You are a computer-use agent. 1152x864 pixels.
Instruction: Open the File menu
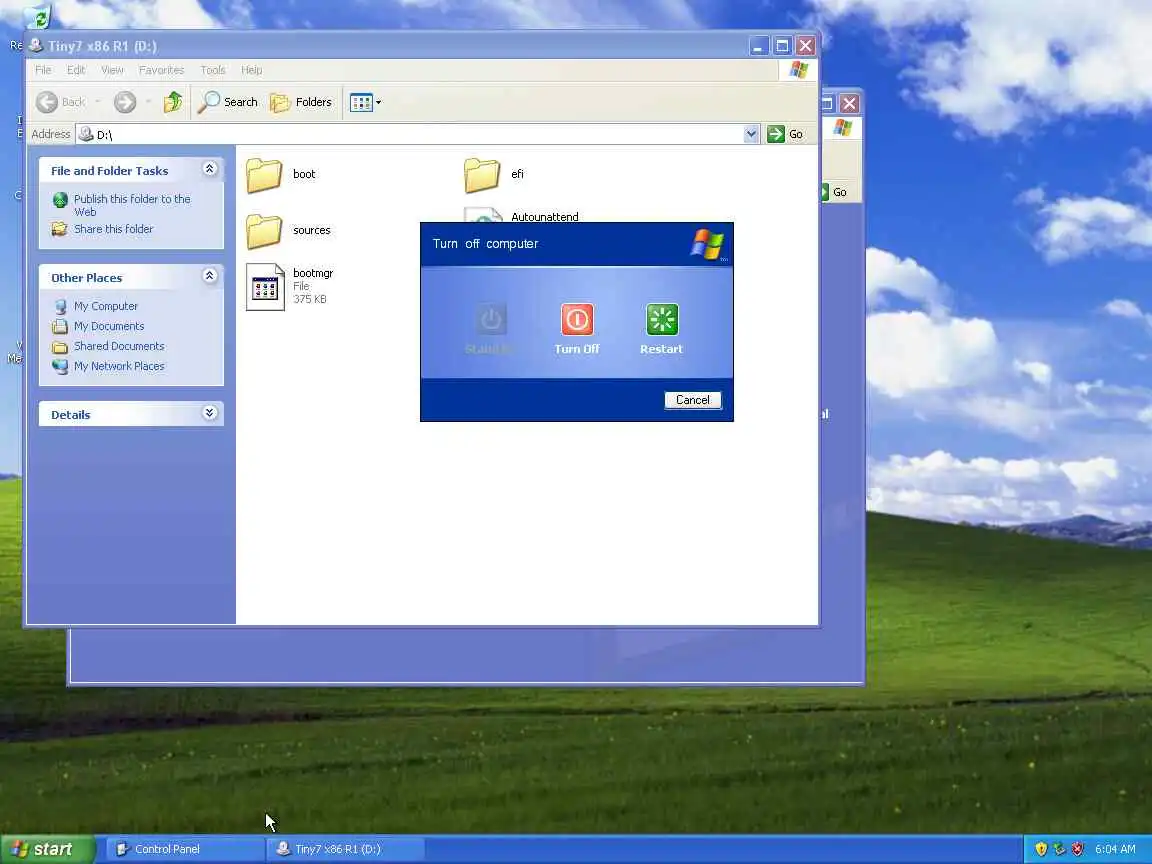(x=43, y=70)
